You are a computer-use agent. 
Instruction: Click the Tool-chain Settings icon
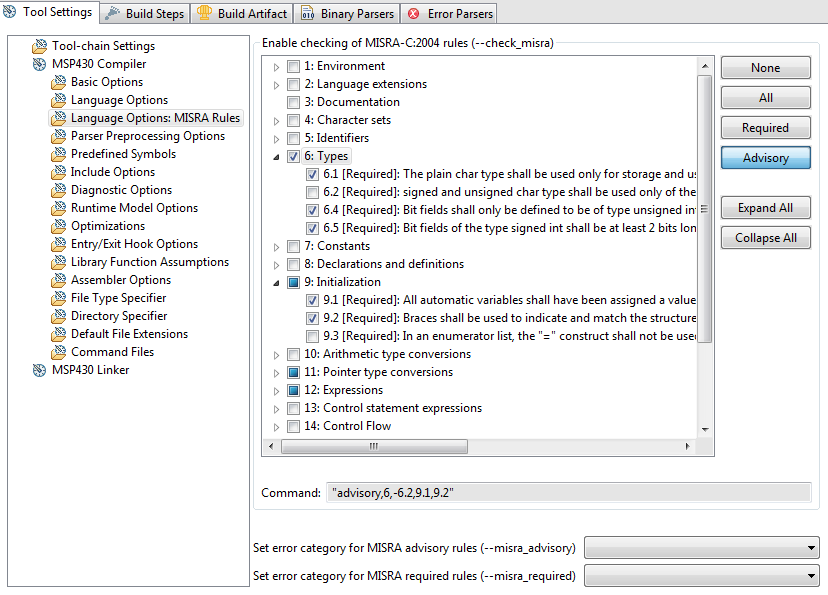point(40,46)
